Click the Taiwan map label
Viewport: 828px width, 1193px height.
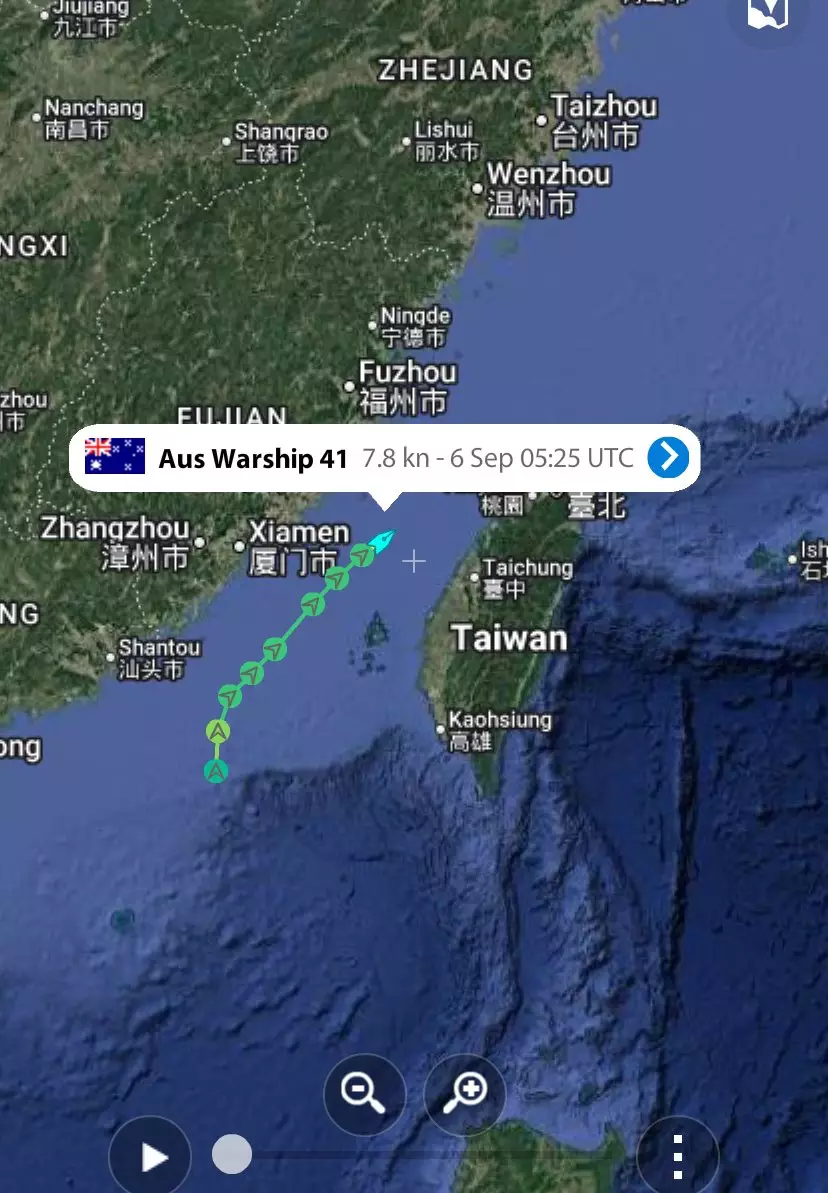(x=509, y=638)
